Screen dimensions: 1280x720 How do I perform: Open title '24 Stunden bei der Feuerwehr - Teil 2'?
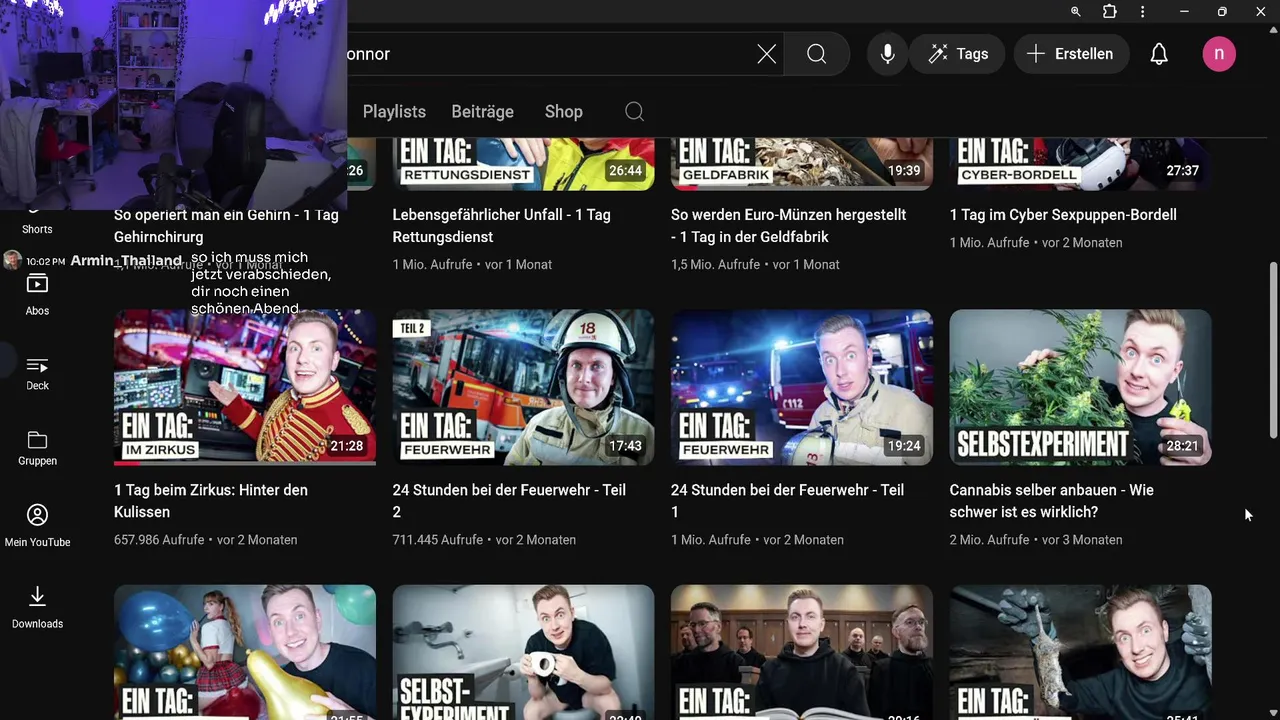click(x=509, y=501)
